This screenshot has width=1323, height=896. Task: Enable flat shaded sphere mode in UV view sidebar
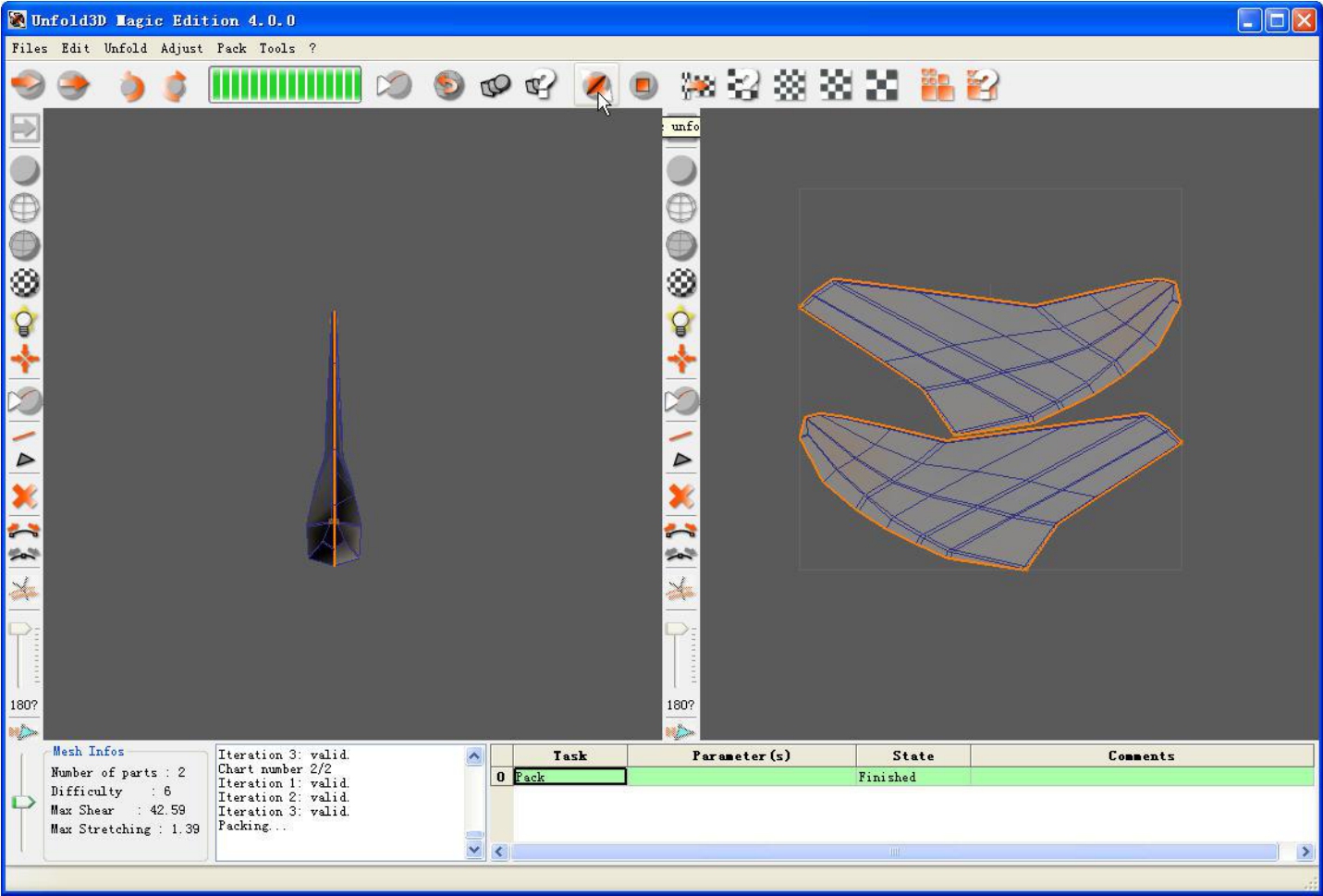(x=681, y=170)
